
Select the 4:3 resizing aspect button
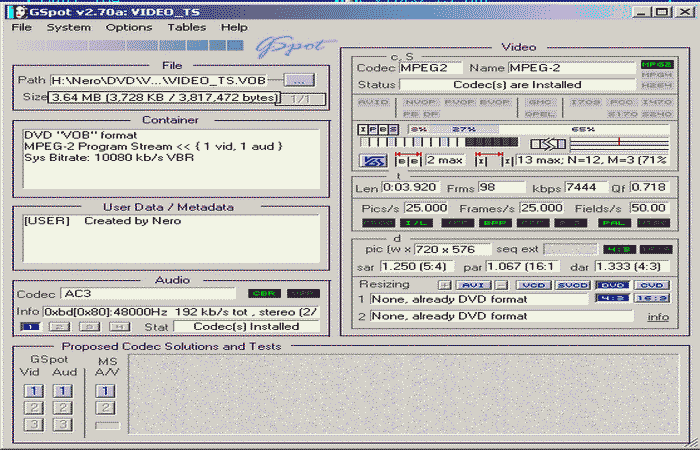pos(608,298)
